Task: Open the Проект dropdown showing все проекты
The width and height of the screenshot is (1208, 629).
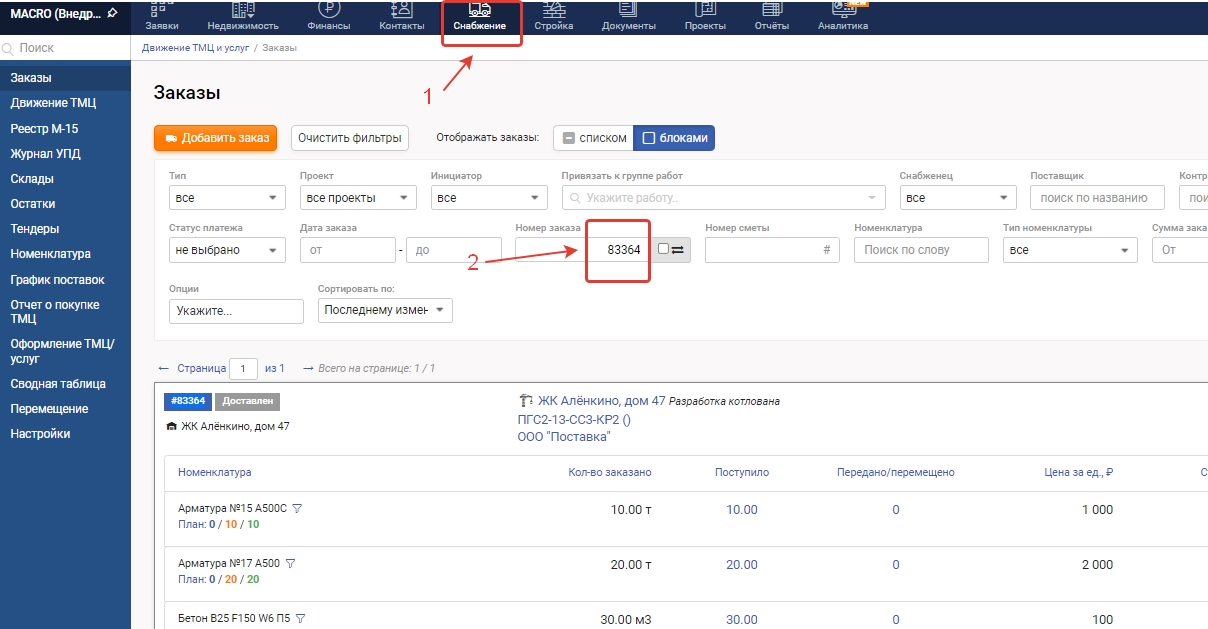Action: (358, 198)
